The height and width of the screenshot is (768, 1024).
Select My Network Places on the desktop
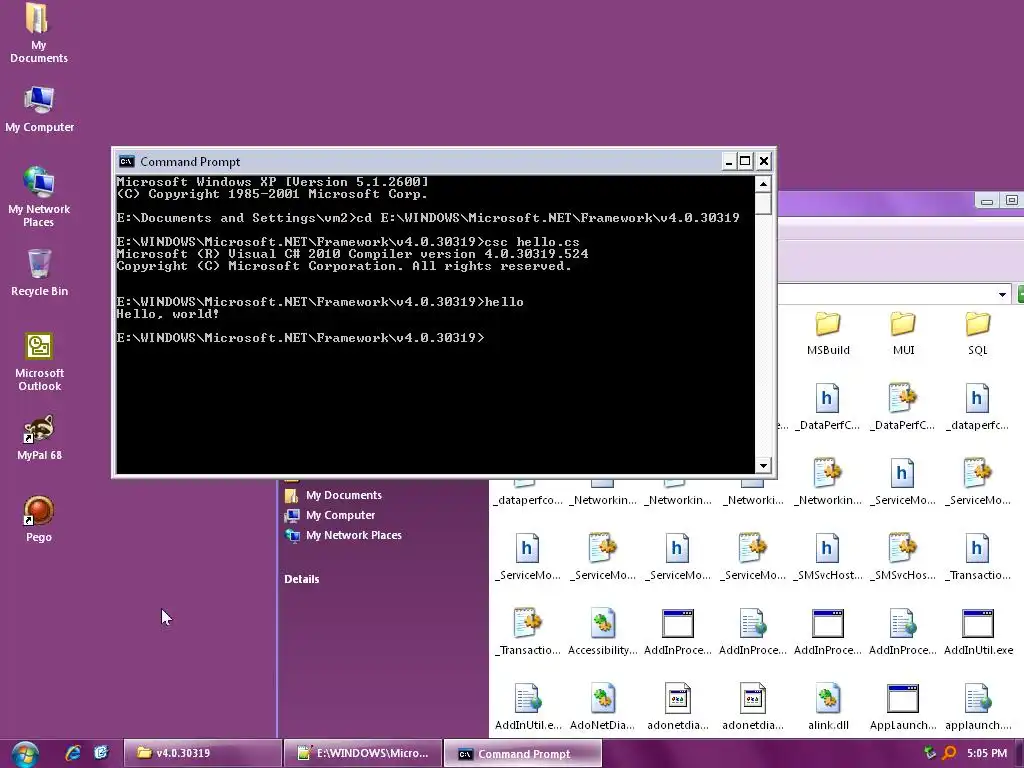pyautogui.click(x=39, y=196)
